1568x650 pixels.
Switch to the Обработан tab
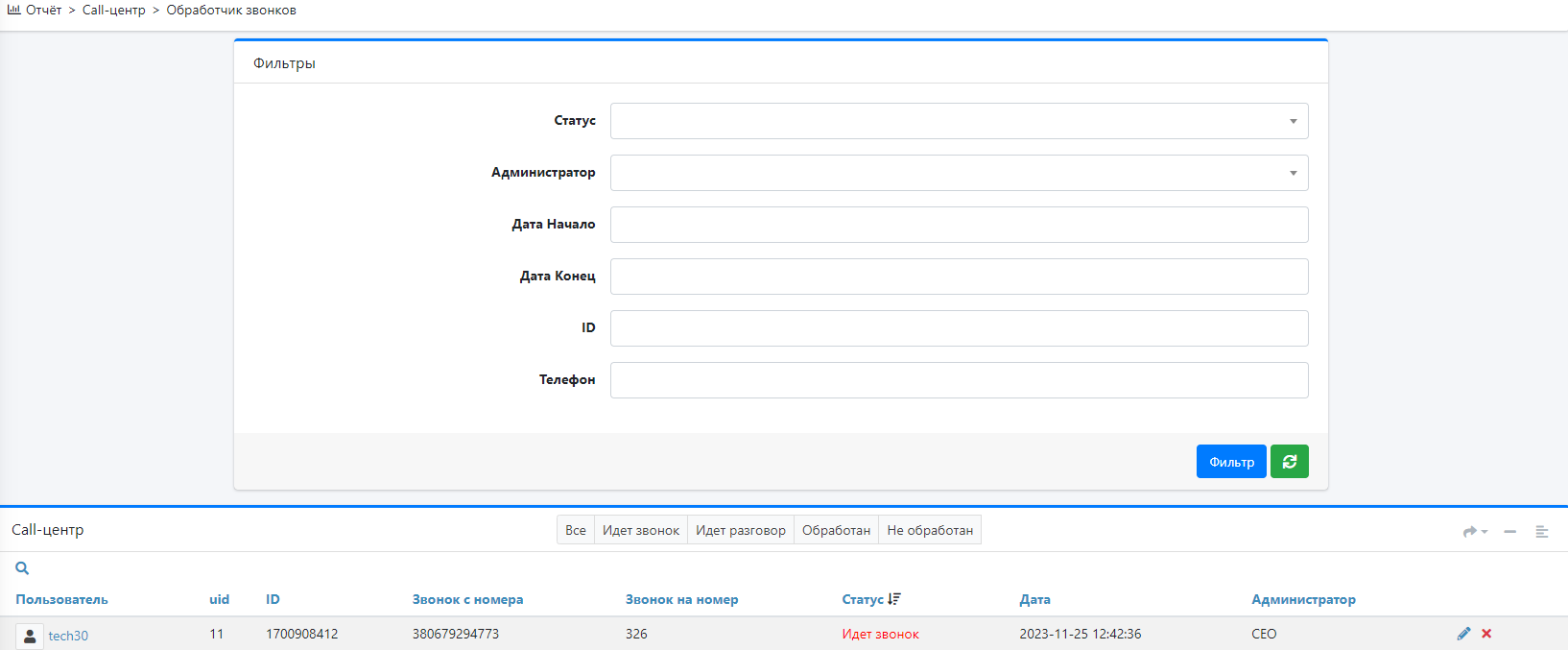tap(836, 530)
